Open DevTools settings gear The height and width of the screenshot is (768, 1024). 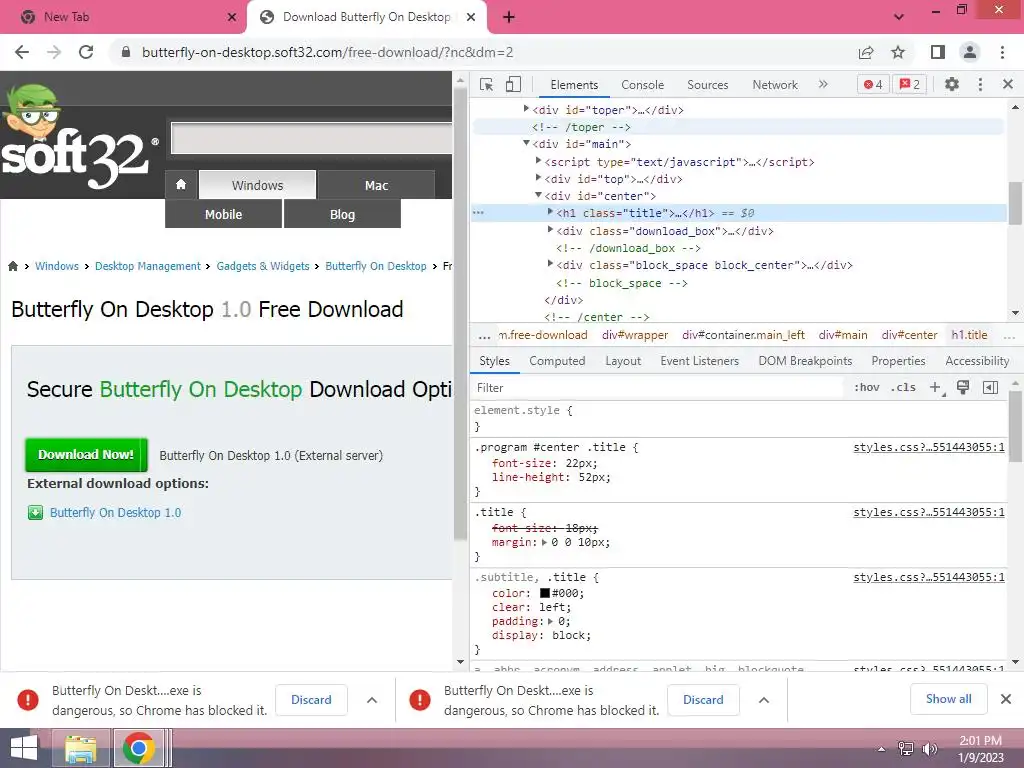(952, 84)
